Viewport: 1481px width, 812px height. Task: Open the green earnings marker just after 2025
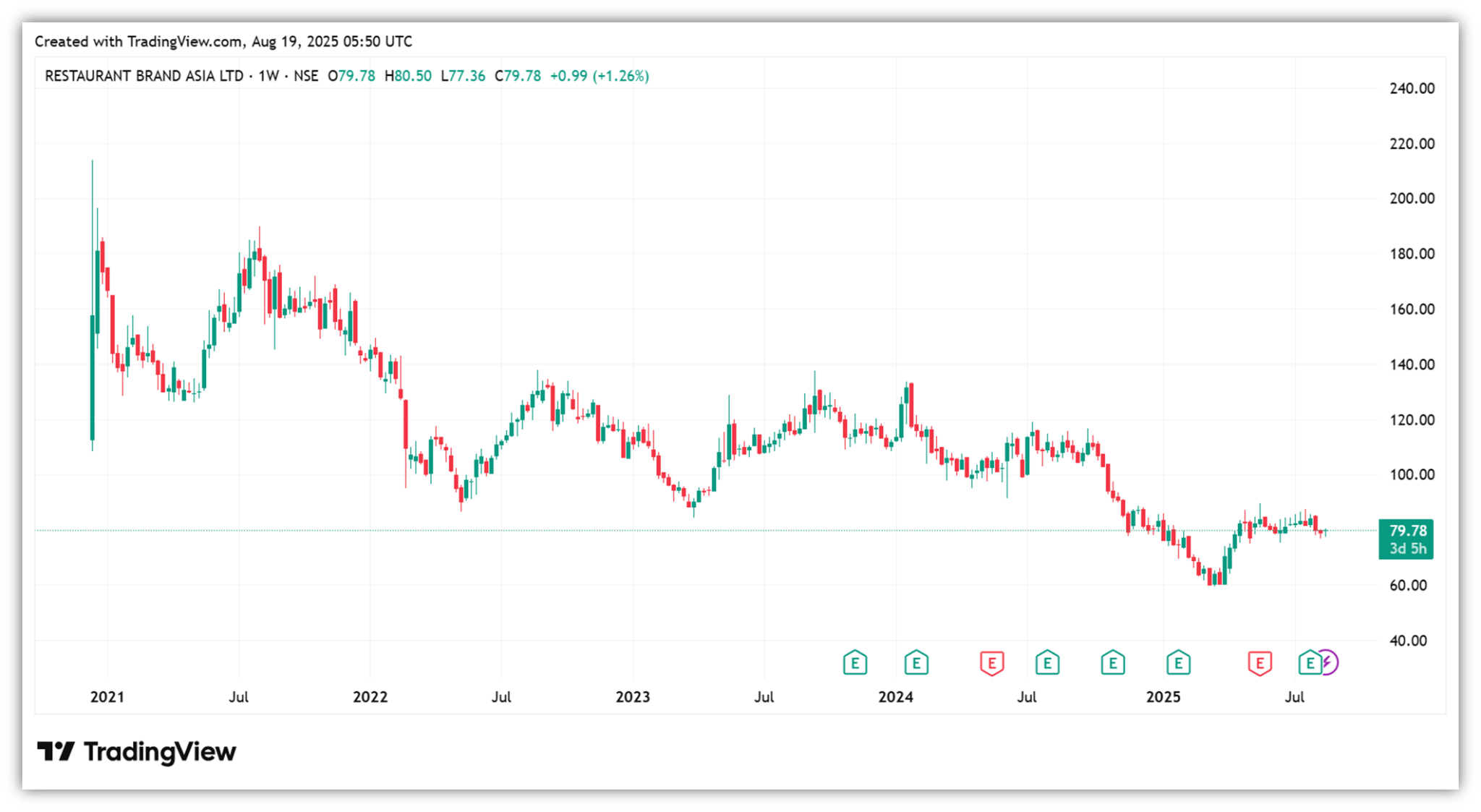[1178, 662]
